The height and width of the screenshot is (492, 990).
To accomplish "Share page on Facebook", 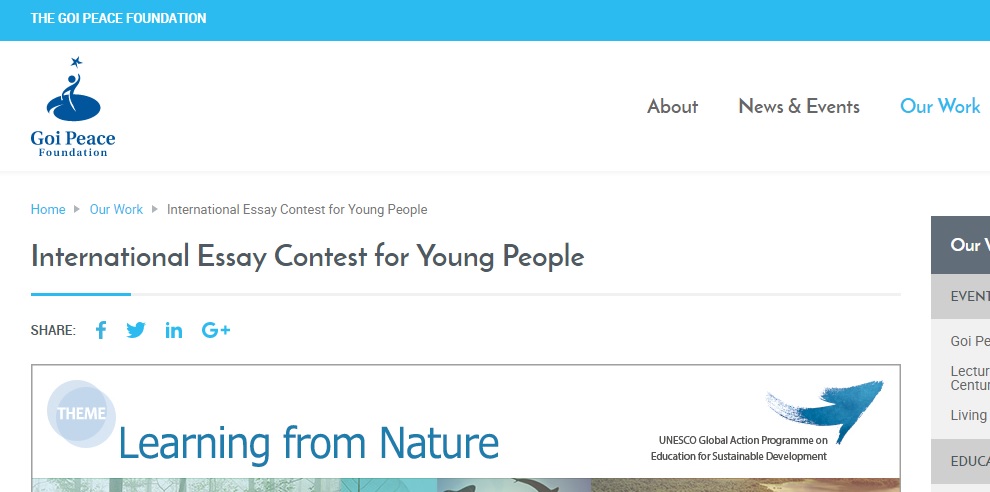I will click(x=101, y=330).
